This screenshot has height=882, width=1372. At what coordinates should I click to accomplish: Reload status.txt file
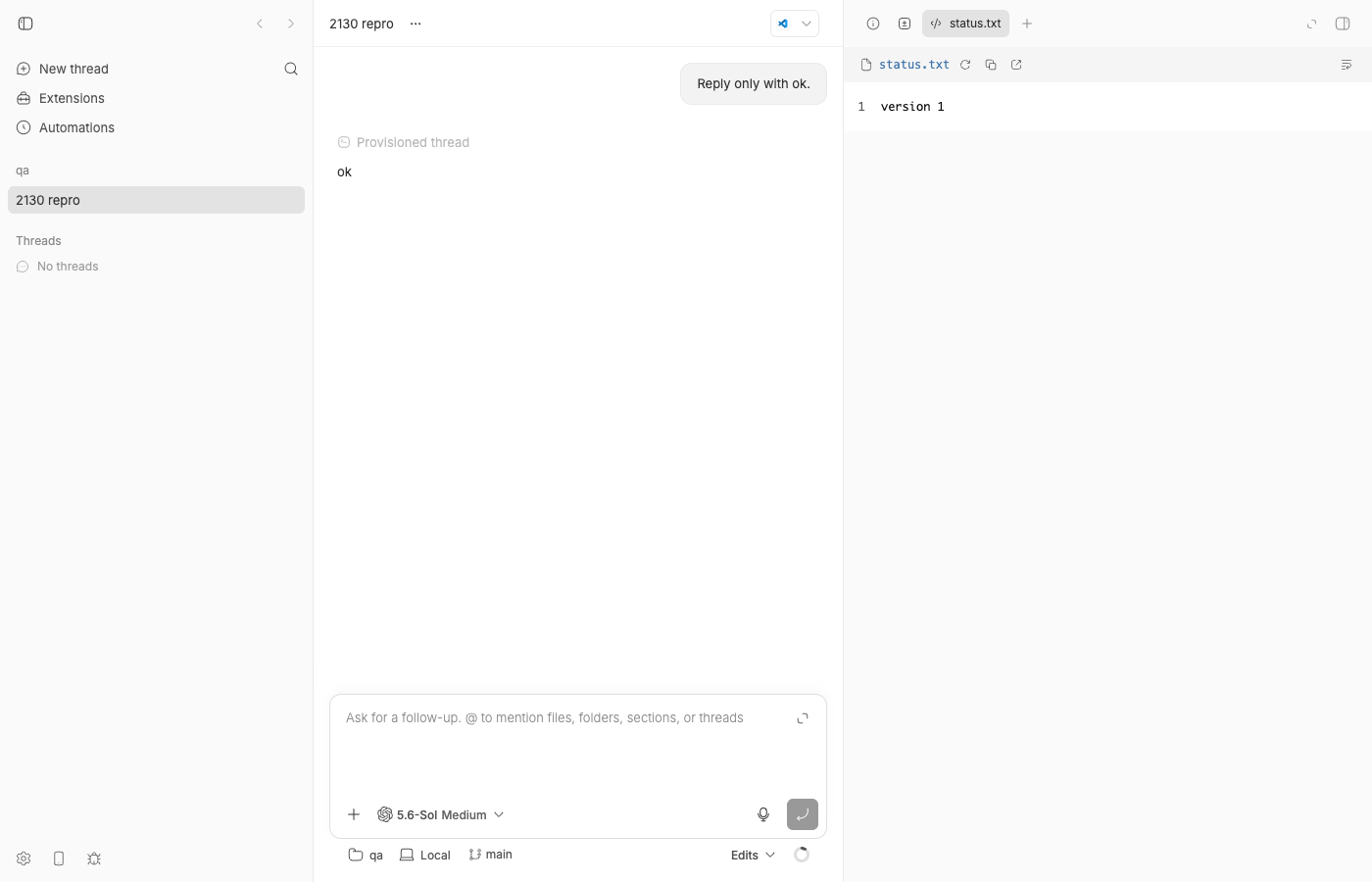[965, 65]
